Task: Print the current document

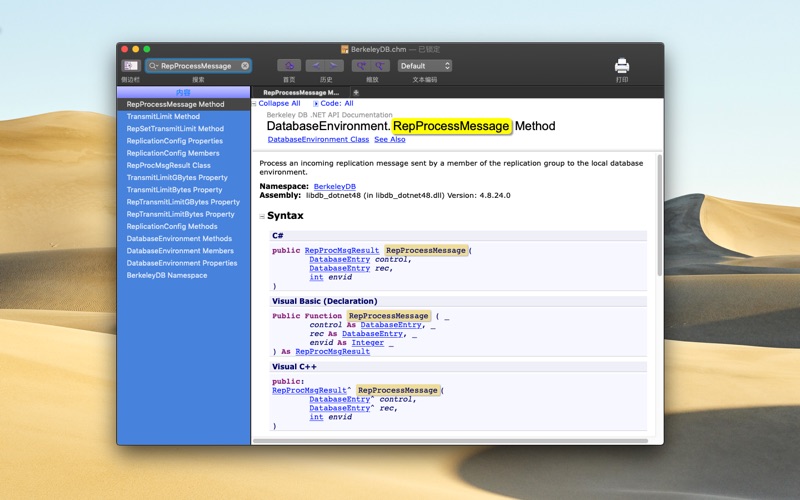Action: pyautogui.click(x=621, y=66)
